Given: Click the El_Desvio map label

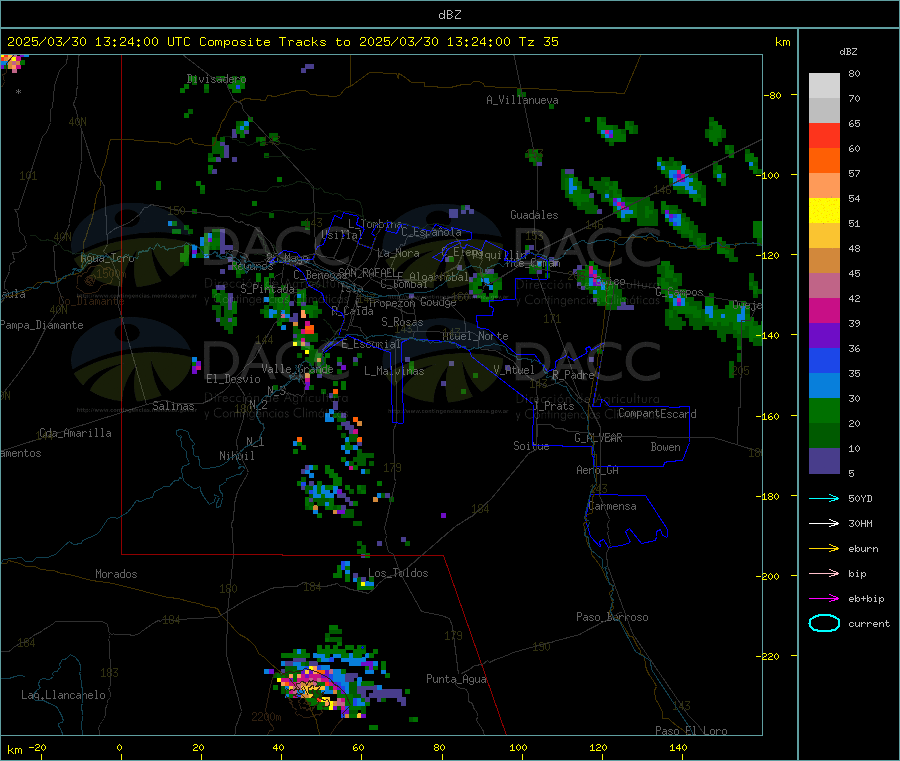Looking at the screenshot, I should coord(233,379).
